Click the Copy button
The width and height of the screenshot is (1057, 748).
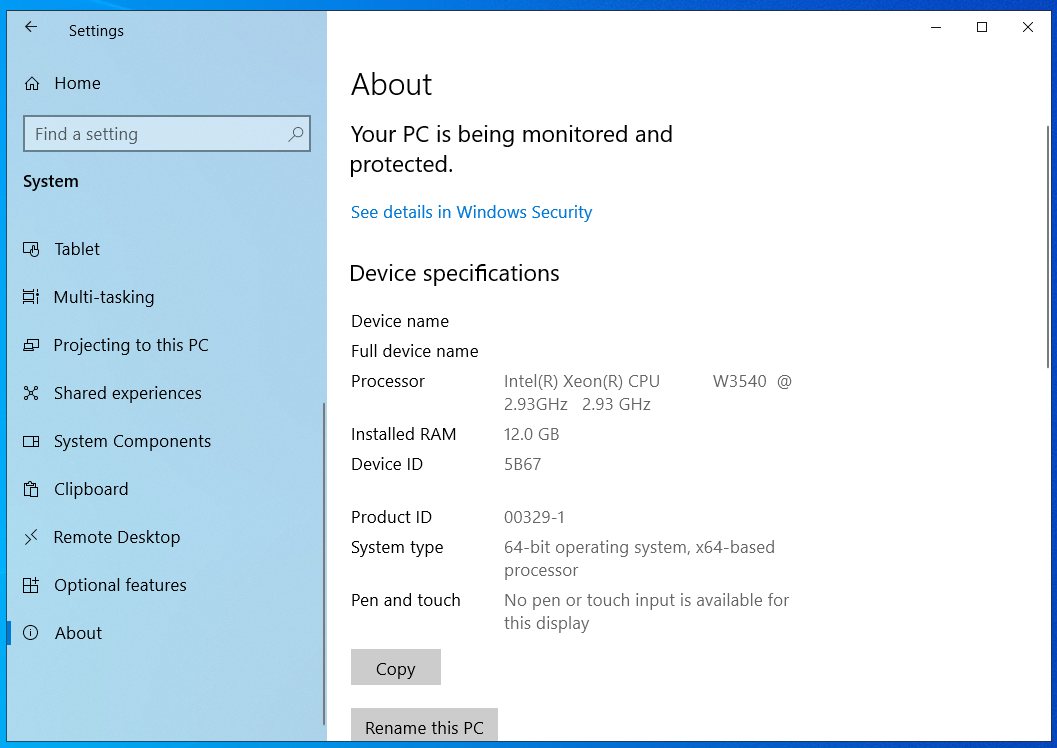pyautogui.click(x=396, y=667)
